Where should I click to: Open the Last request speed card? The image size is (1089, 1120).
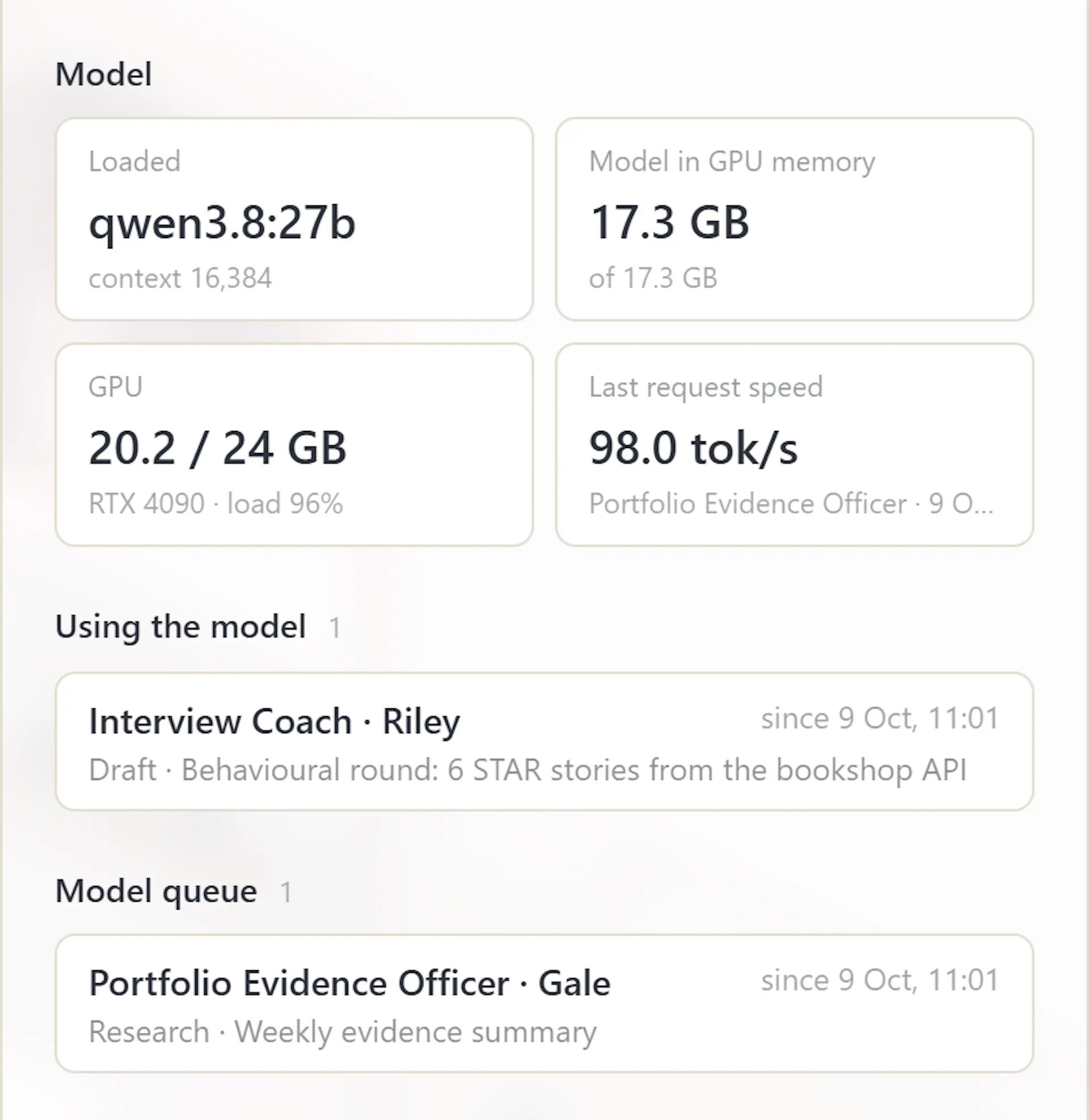tap(795, 445)
